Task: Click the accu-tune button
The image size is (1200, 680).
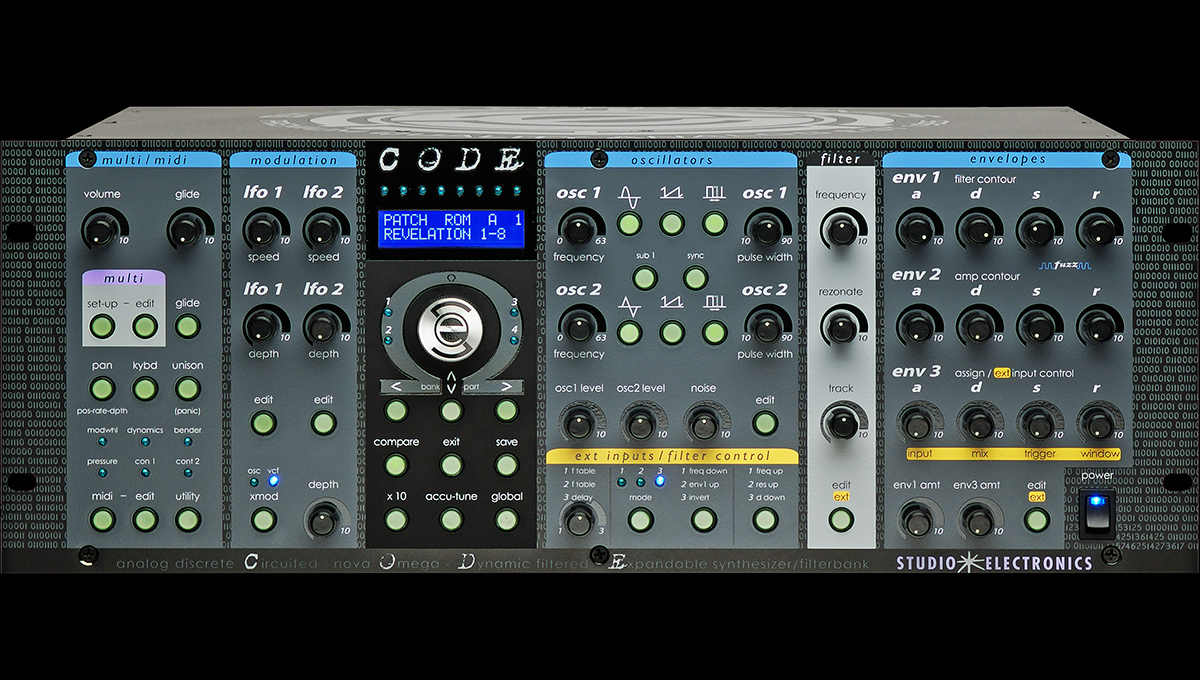Action: (x=452, y=519)
